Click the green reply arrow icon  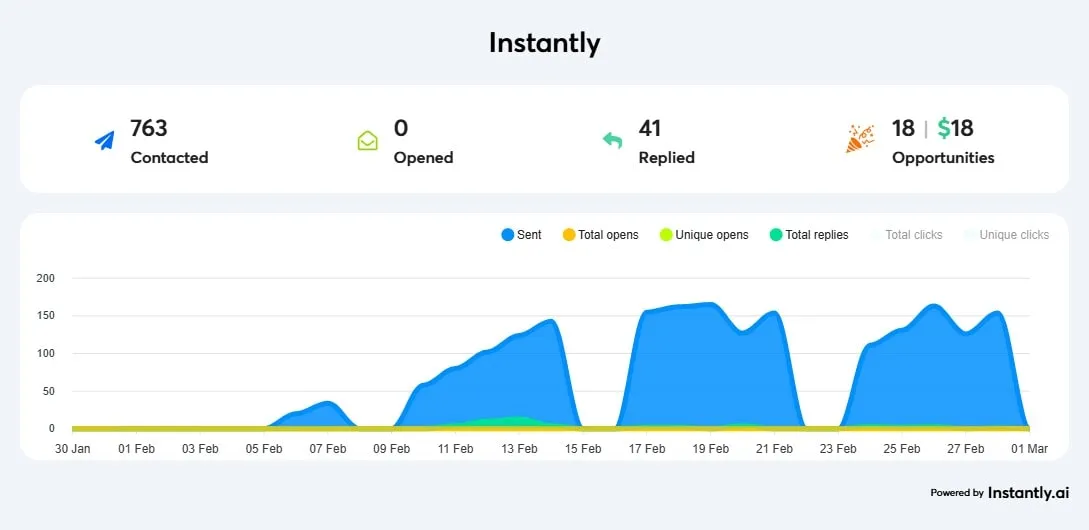click(x=613, y=141)
